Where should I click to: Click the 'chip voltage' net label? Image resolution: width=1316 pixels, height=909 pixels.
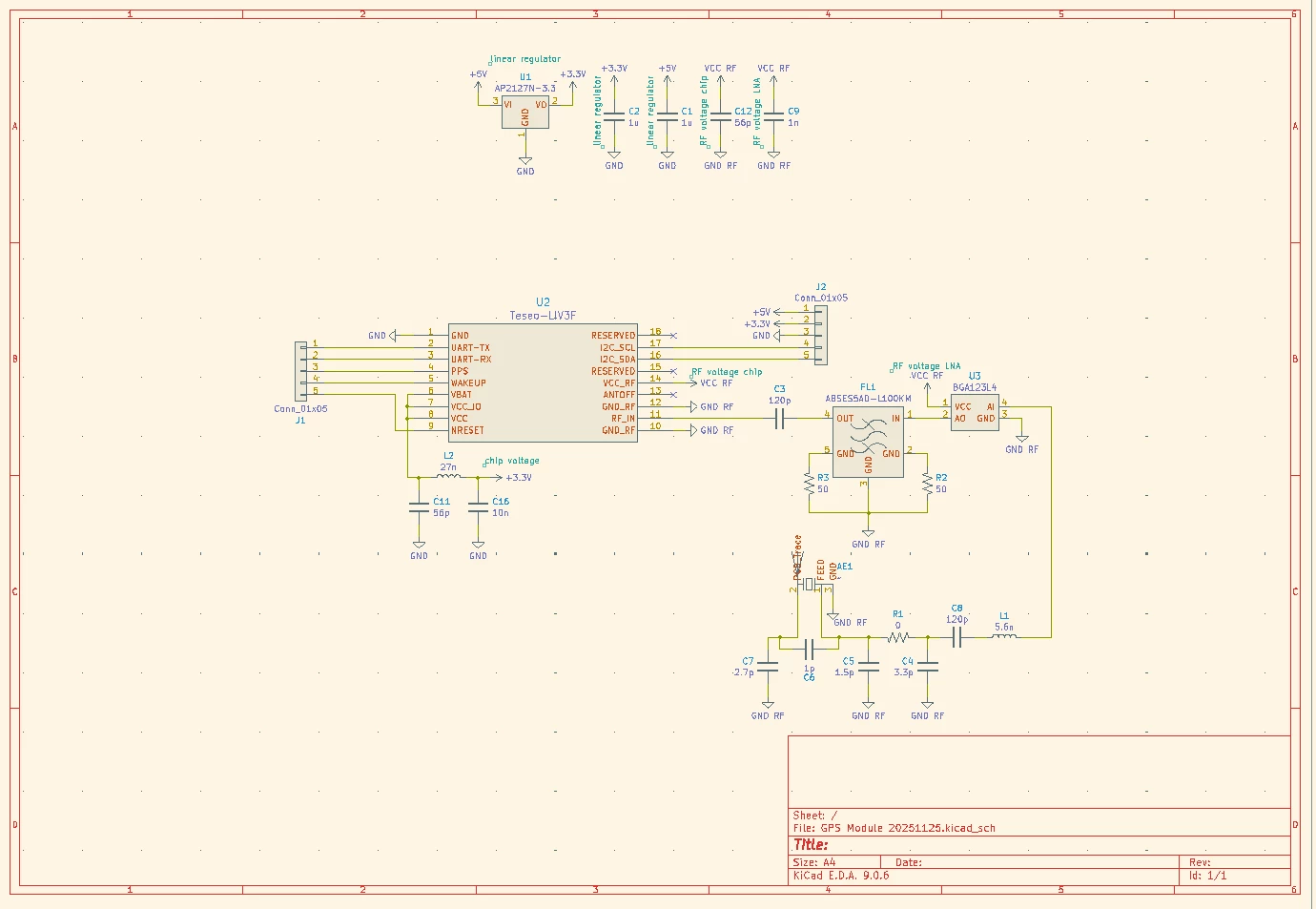click(512, 461)
